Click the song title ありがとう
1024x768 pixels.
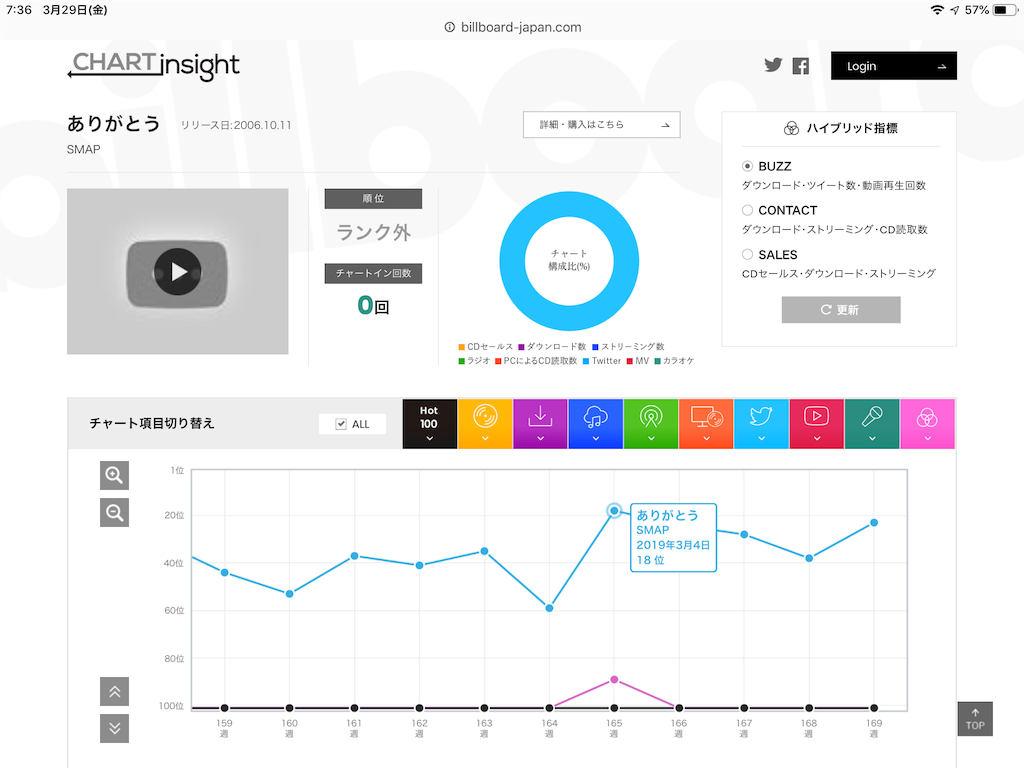point(114,123)
